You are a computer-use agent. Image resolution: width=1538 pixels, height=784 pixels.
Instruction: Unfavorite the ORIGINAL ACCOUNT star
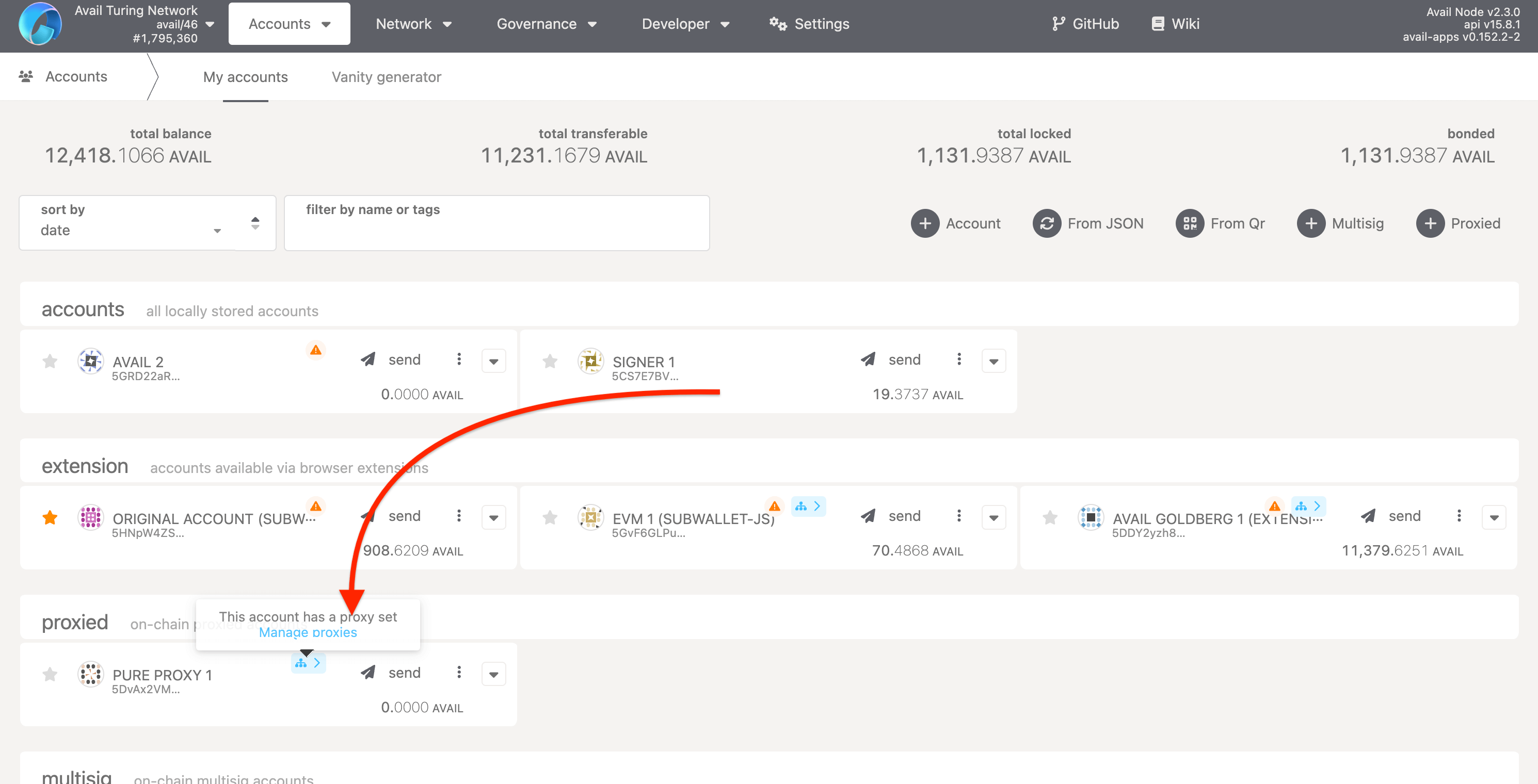(x=50, y=517)
